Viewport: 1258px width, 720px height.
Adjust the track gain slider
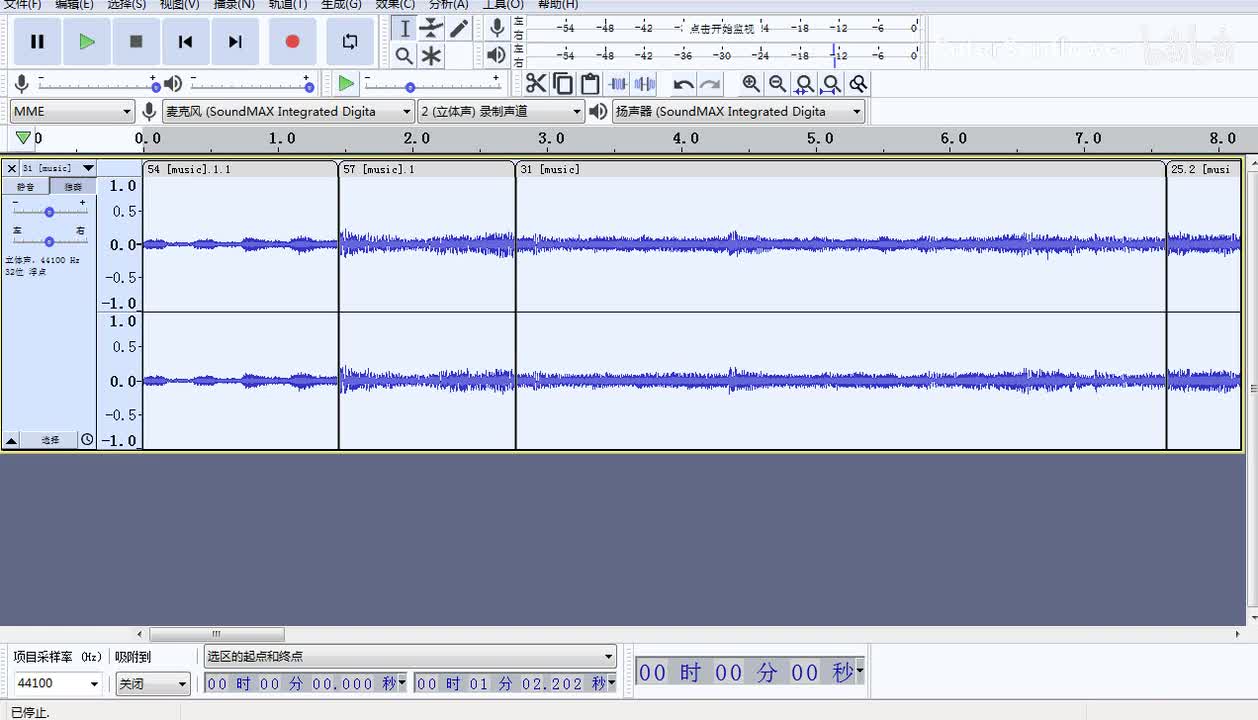click(x=49, y=211)
